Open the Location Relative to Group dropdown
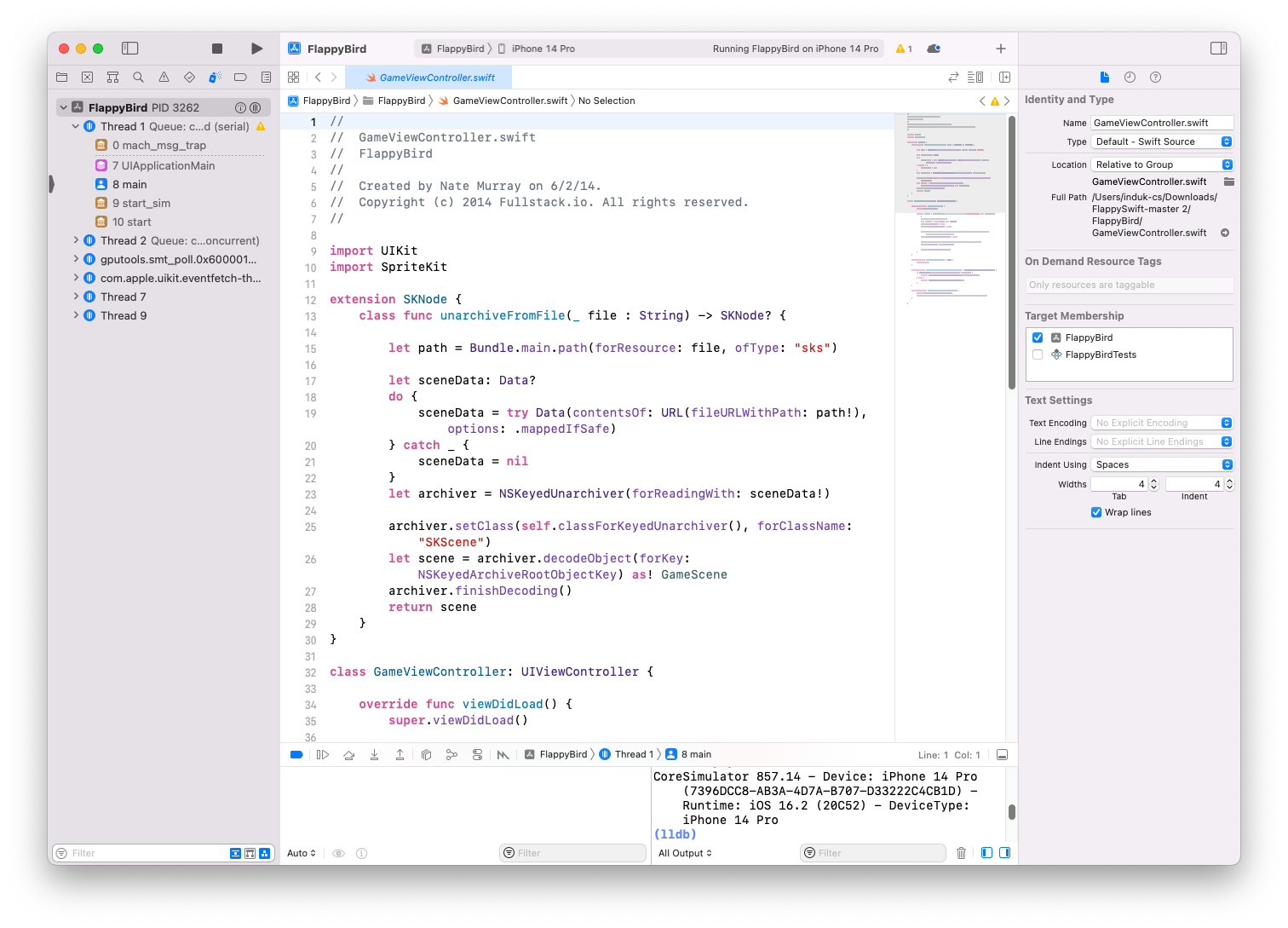 click(x=1162, y=164)
